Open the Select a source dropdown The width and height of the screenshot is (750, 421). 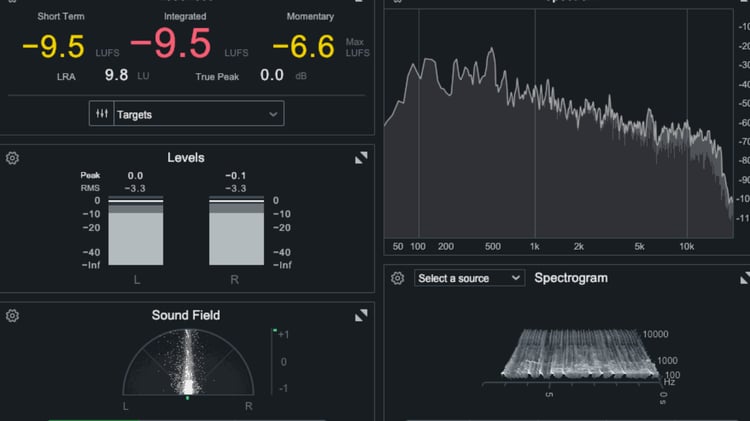(x=469, y=278)
